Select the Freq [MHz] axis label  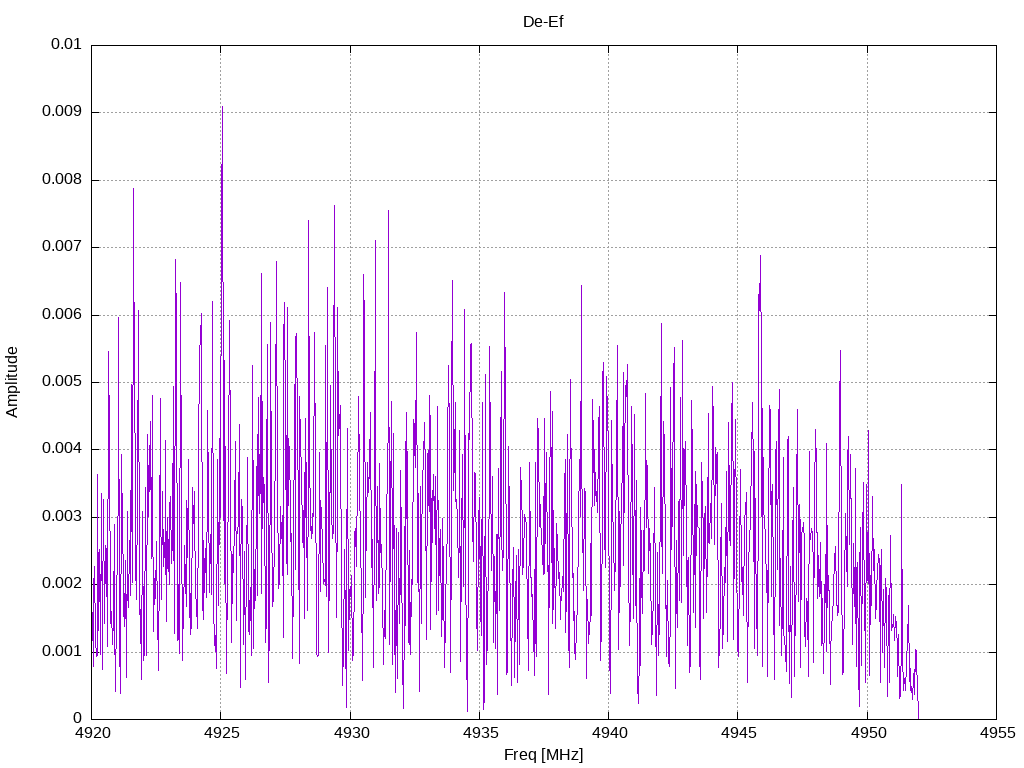[x=543, y=755]
